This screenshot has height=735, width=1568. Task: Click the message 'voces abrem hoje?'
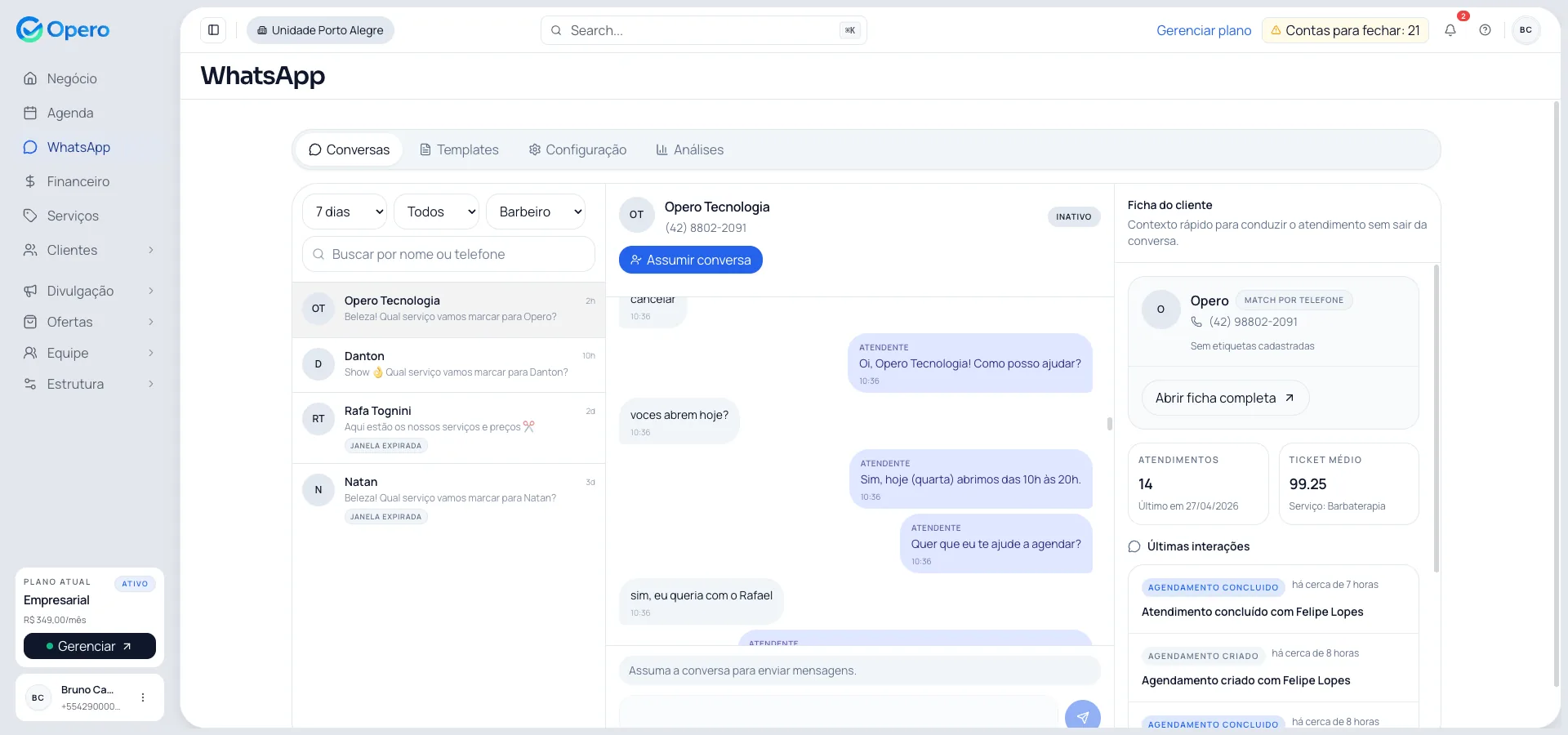tap(679, 421)
